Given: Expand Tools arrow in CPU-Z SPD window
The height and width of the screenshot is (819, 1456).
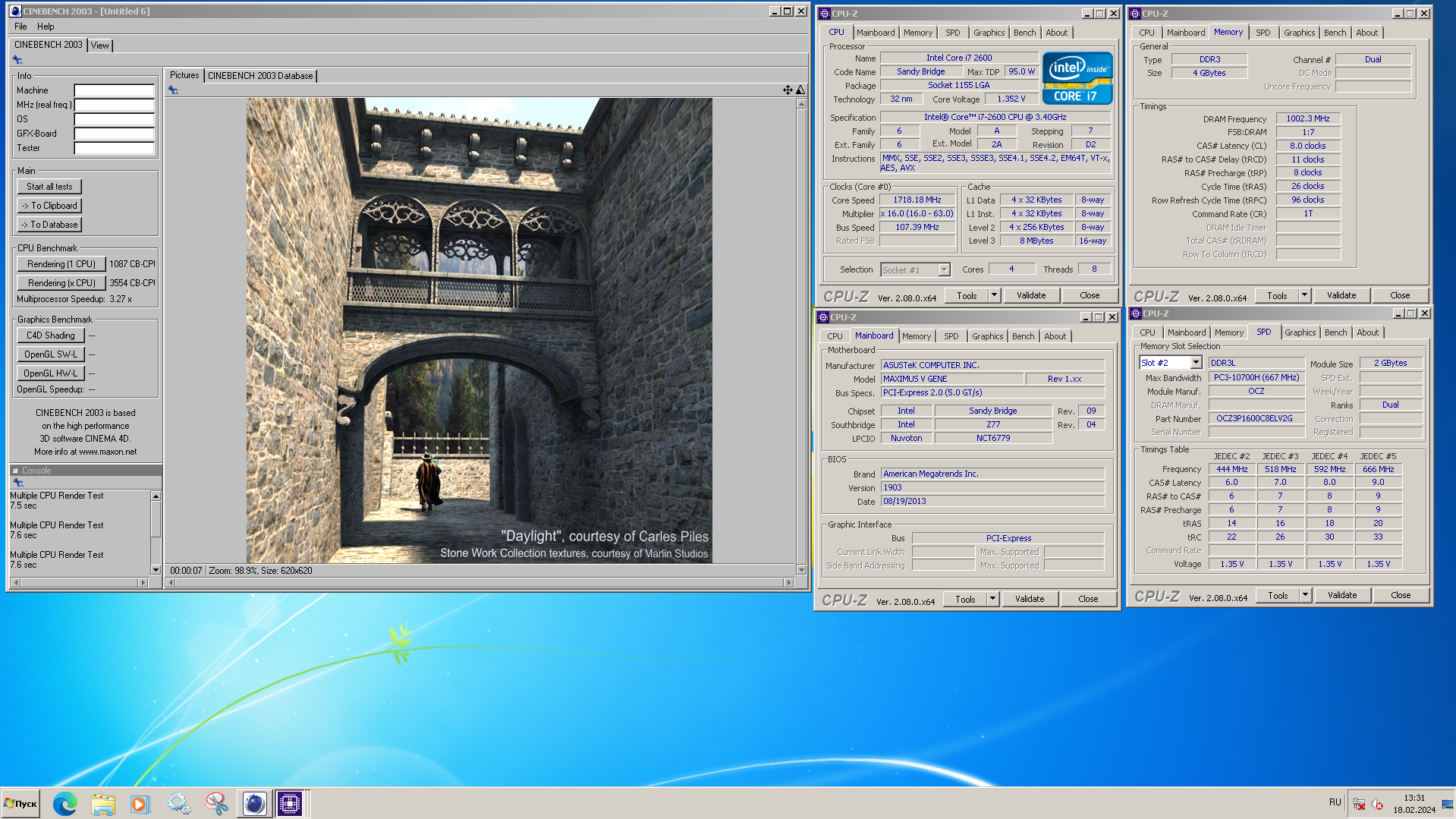Looking at the screenshot, I should click(1305, 595).
